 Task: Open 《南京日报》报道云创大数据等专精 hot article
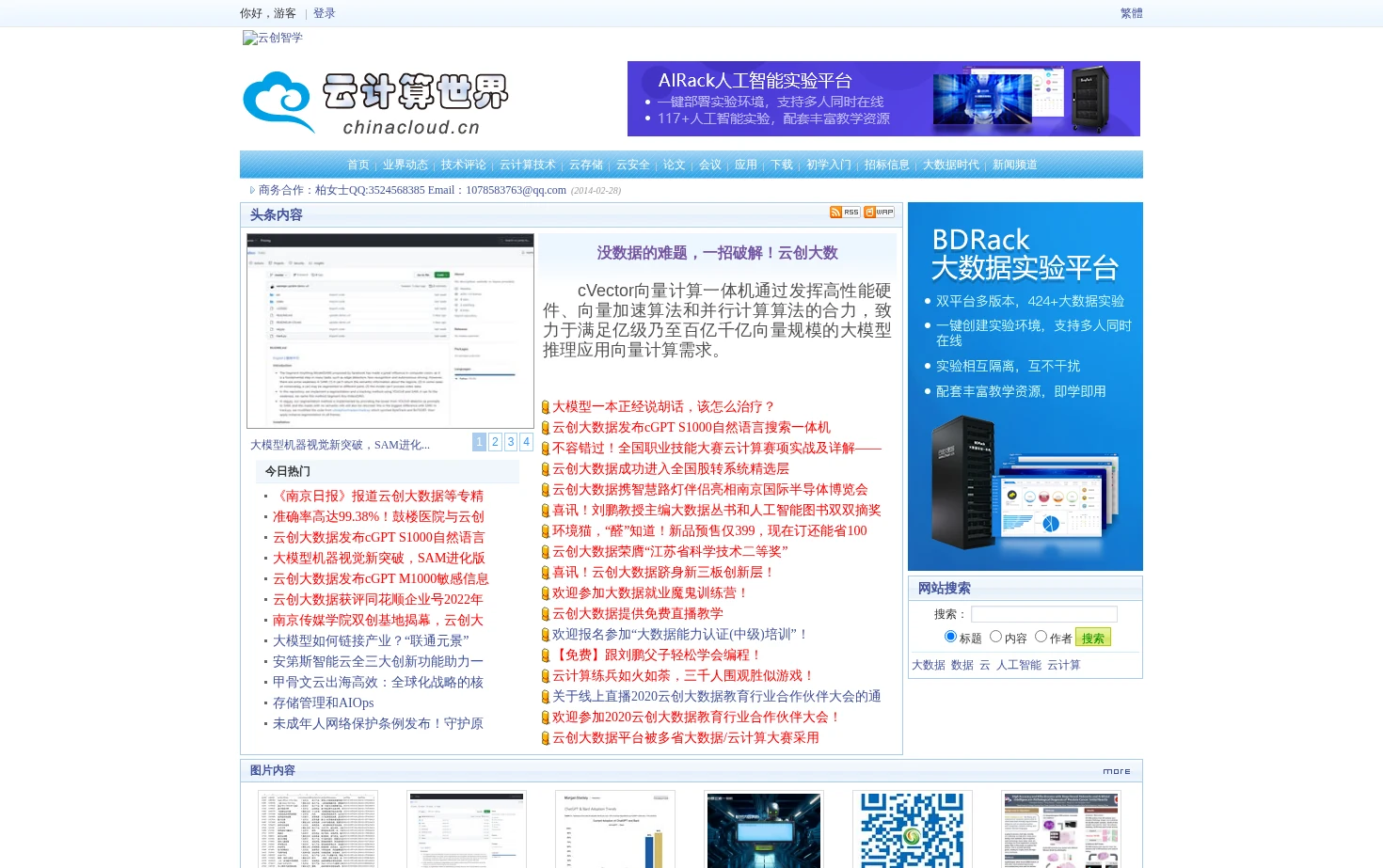(x=378, y=496)
